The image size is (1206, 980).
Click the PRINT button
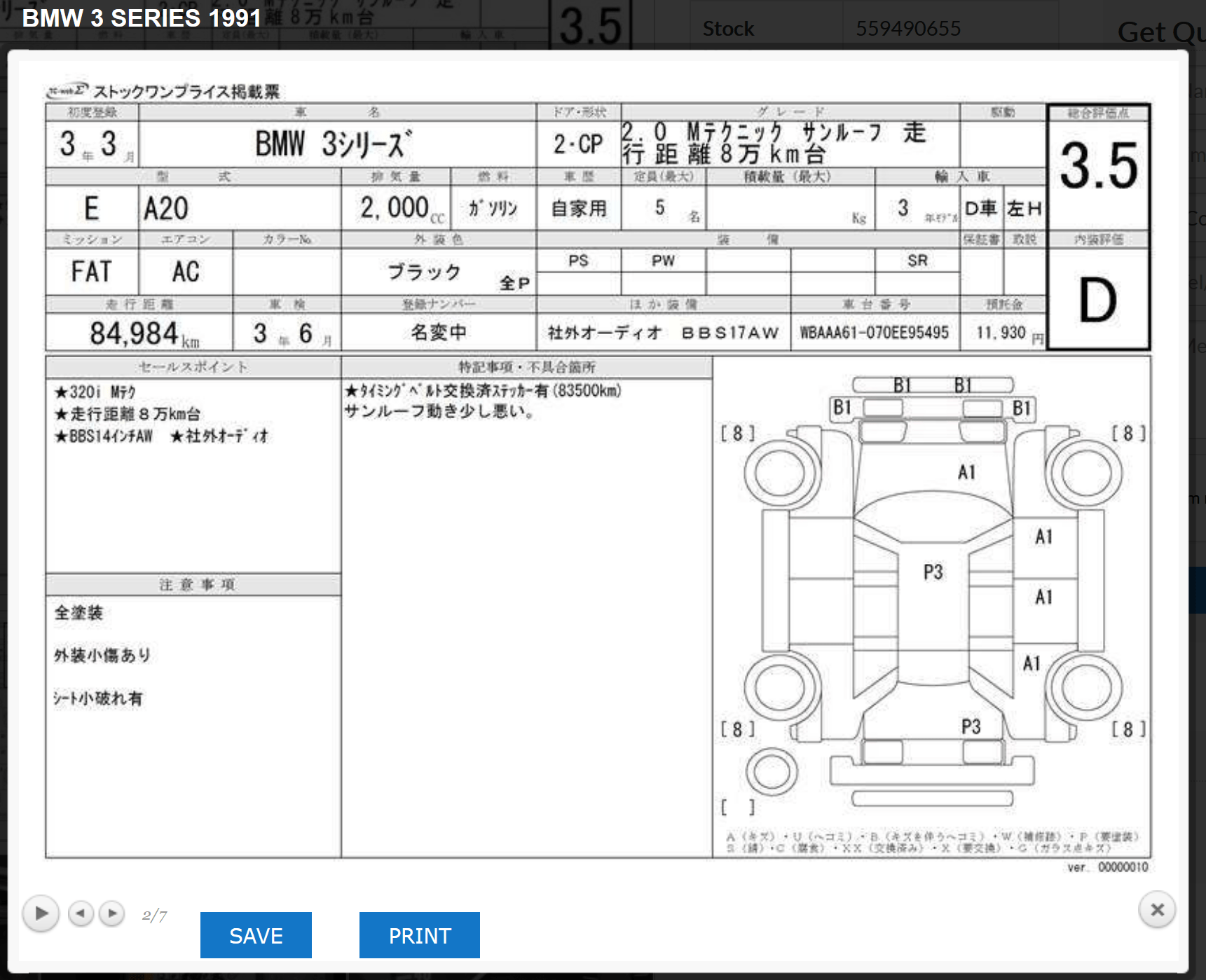click(x=419, y=934)
